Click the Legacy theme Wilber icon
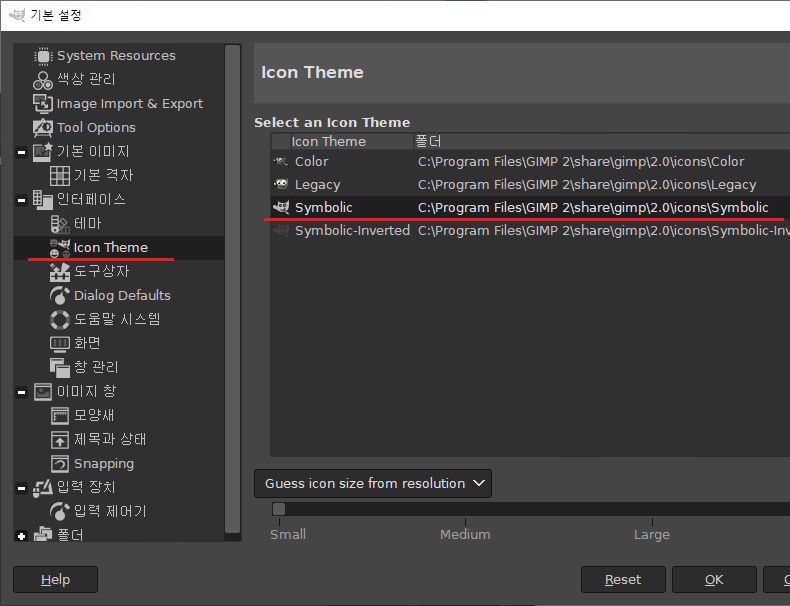This screenshot has height=606, width=790. click(281, 184)
